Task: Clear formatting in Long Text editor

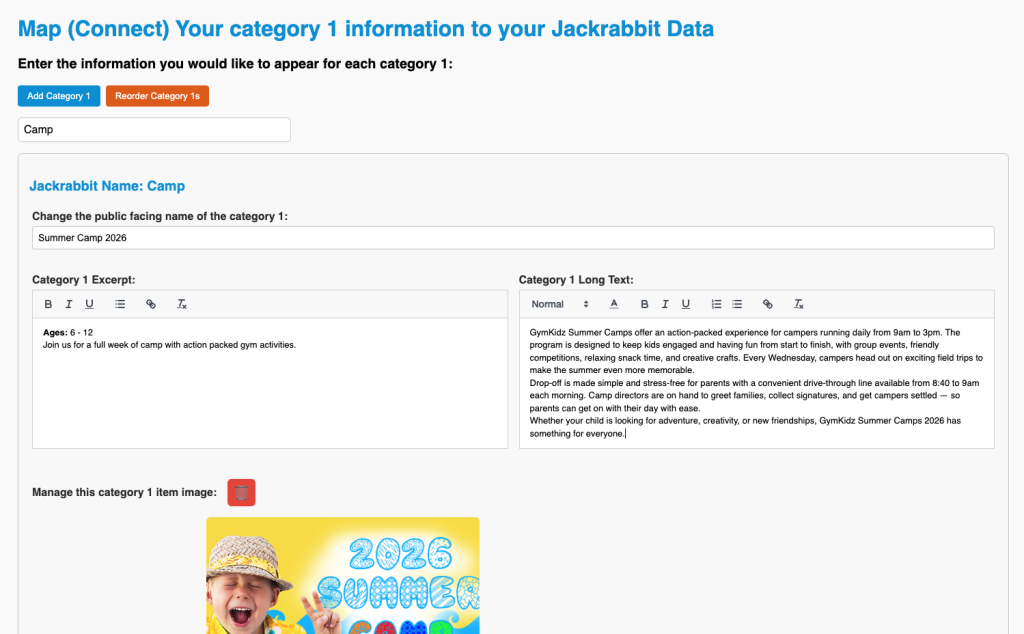Action: (799, 304)
